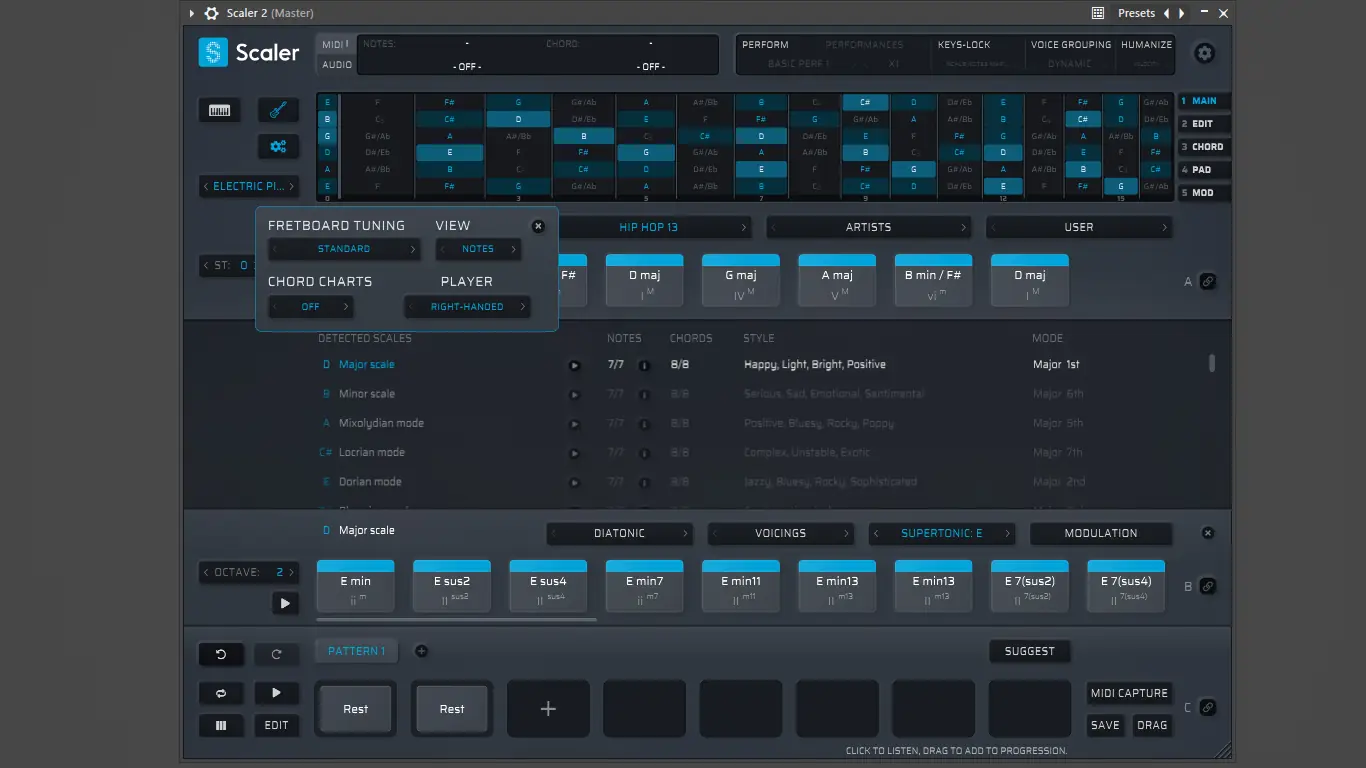Toggle the link icon for section A

pyautogui.click(x=1210, y=281)
